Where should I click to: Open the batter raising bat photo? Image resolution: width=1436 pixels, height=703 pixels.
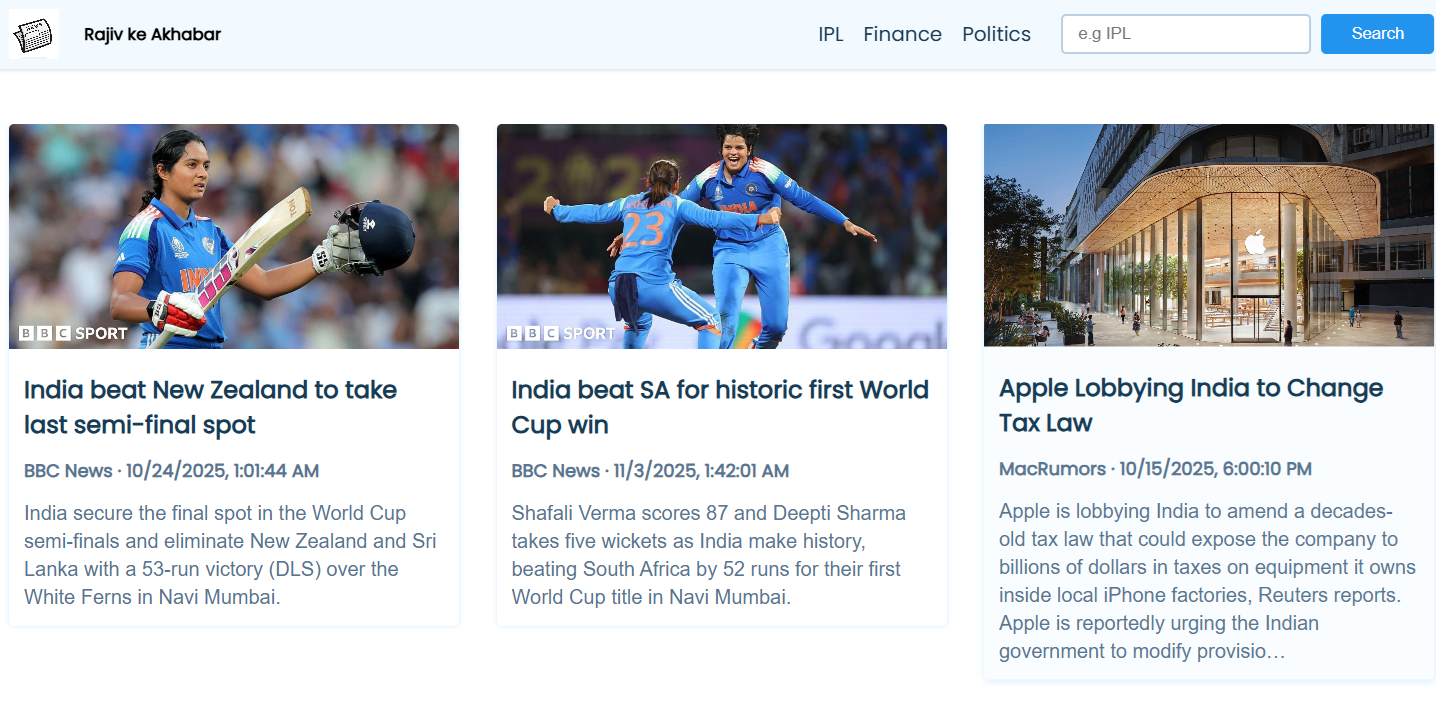[234, 236]
